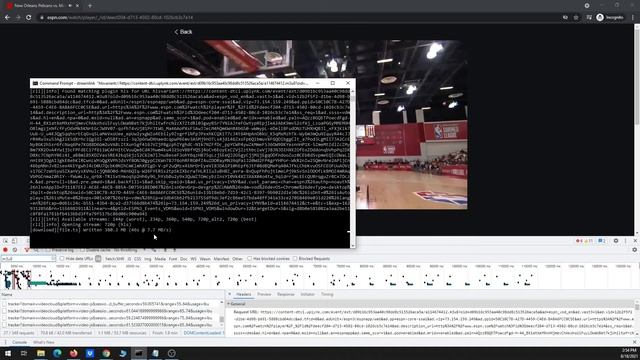The image size is (640, 360).
Task: Toggle the network filter funnel icon
Action: [27, 250]
